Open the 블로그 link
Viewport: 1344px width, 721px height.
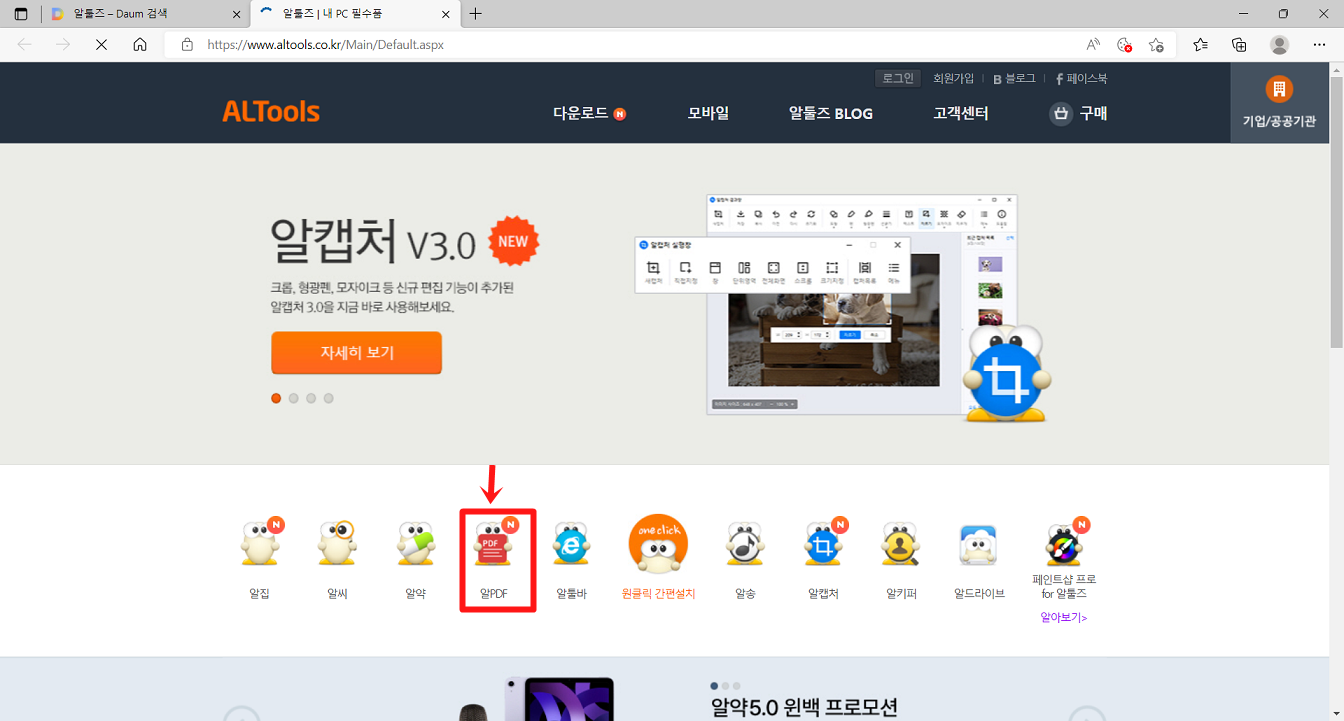(1014, 78)
